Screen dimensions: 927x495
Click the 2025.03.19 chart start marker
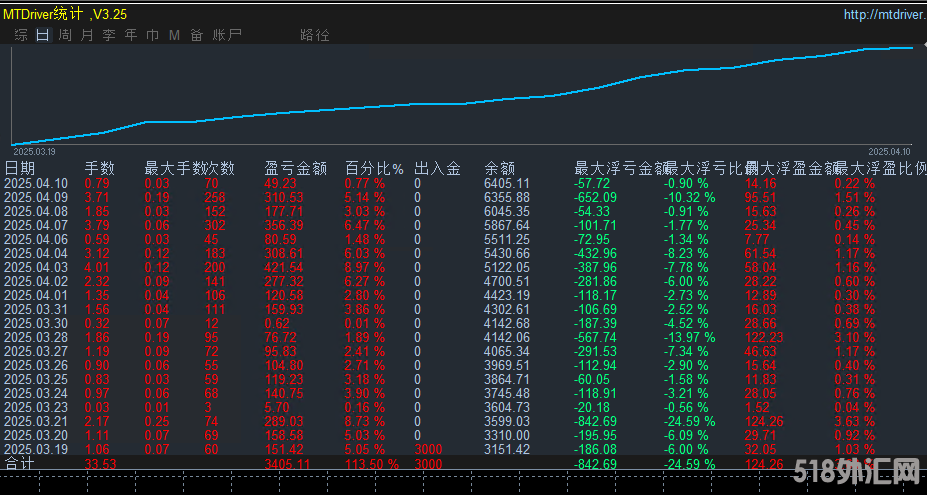click(x=34, y=151)
